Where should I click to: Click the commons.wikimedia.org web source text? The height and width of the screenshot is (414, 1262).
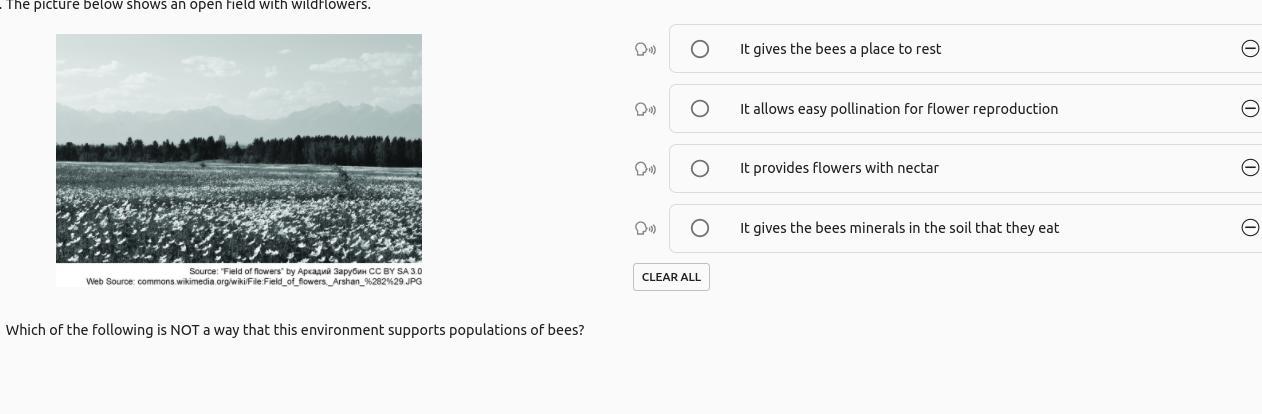coord(254,282)
